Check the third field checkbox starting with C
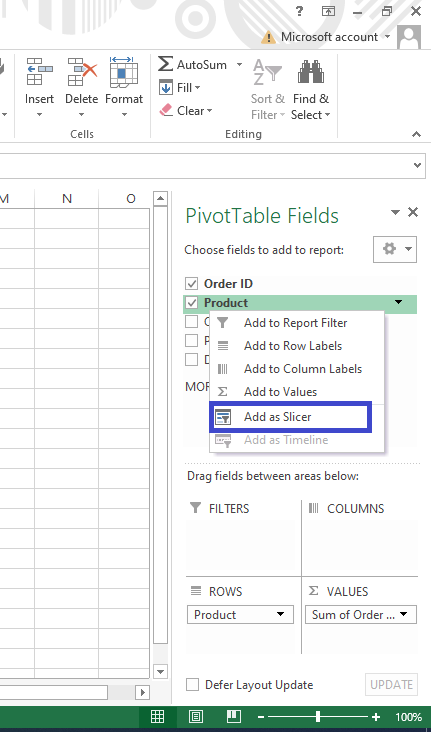431x732 pixels. (191, 322)
